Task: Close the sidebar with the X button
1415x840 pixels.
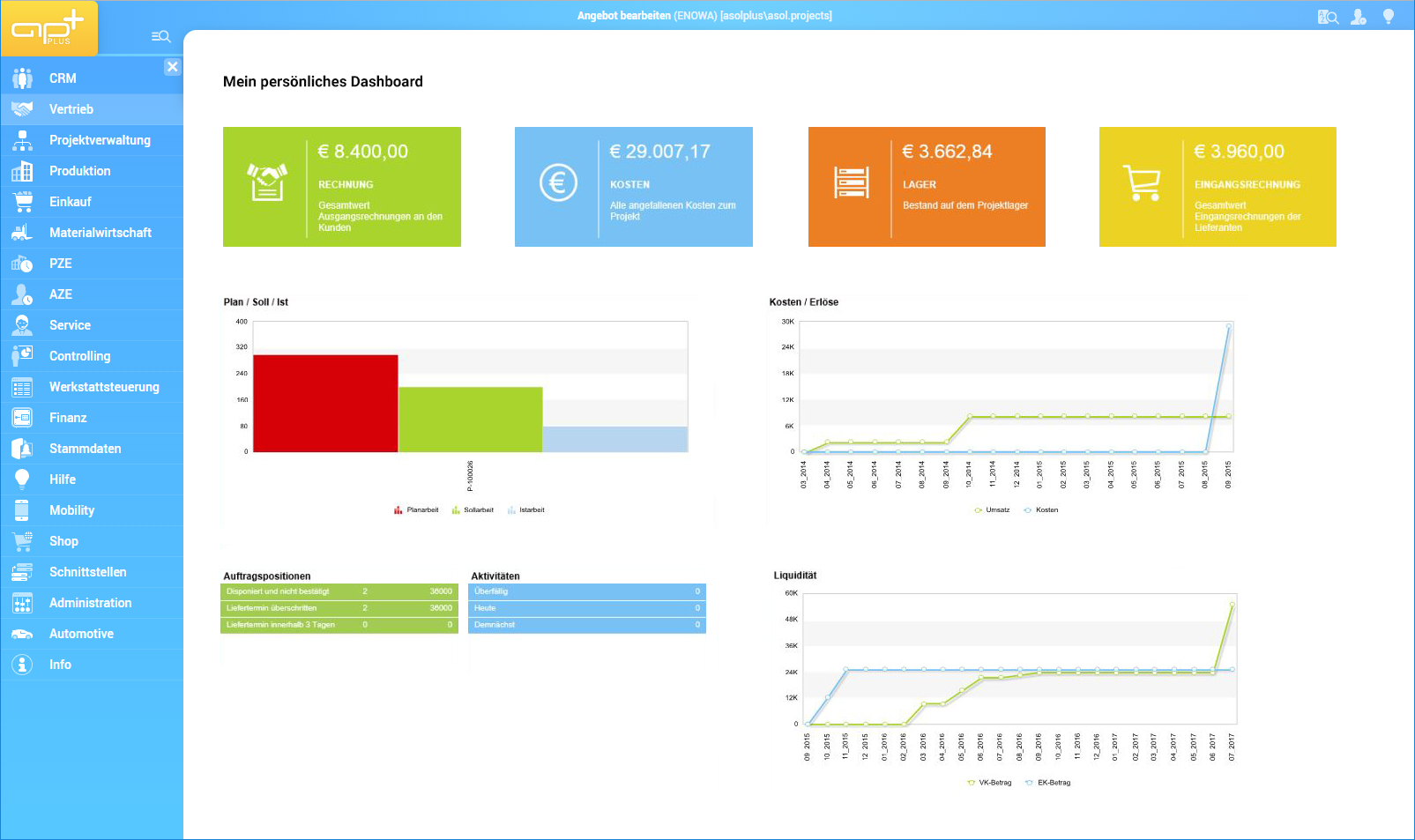Action: pos(173,67)
